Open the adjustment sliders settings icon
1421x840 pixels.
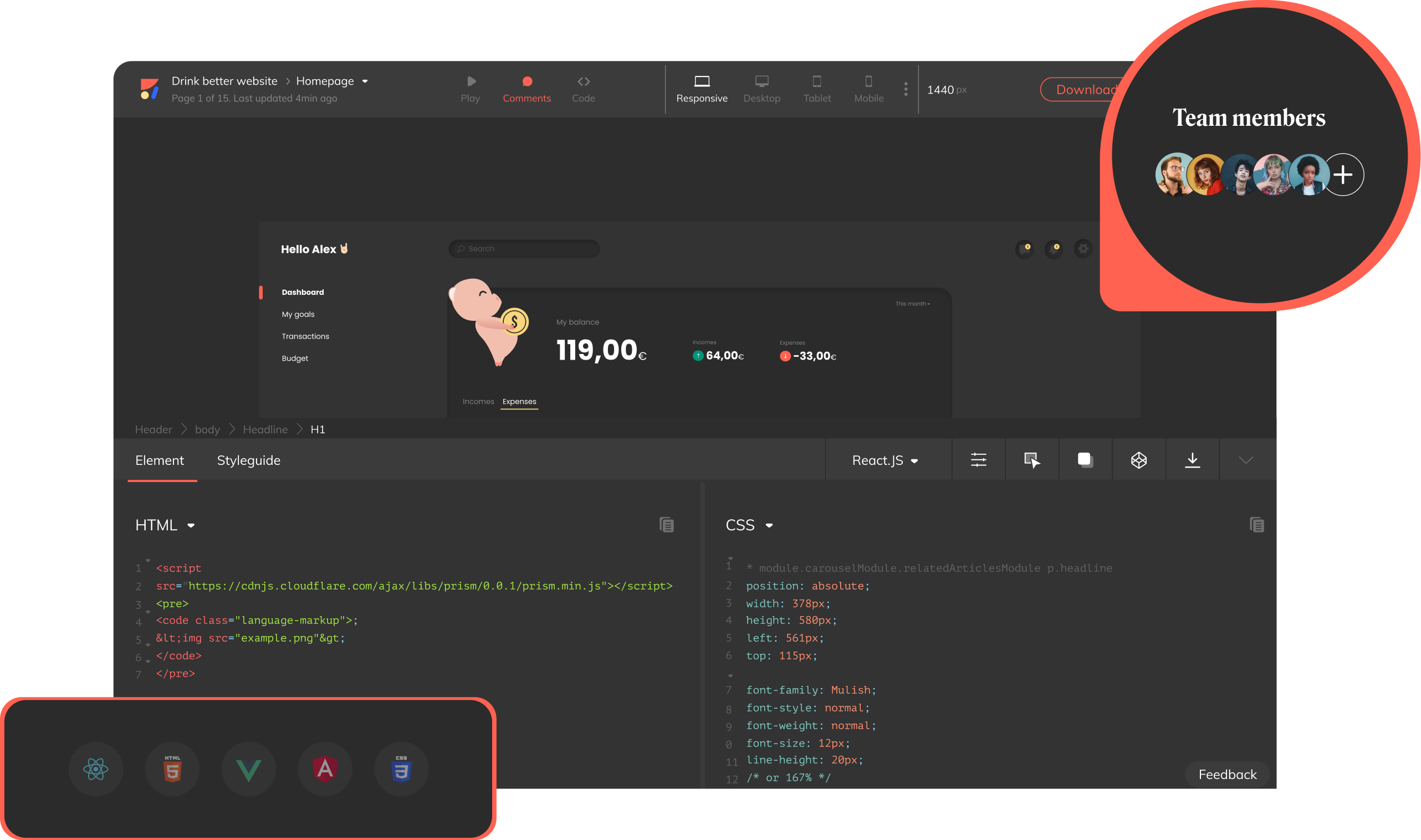978,460
